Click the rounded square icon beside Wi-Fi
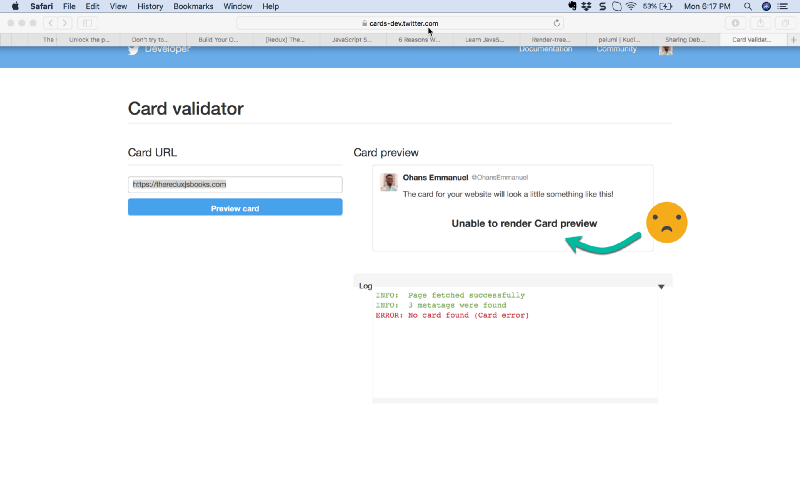This screenshot has height=500, width=800. (x=617, y=6)
